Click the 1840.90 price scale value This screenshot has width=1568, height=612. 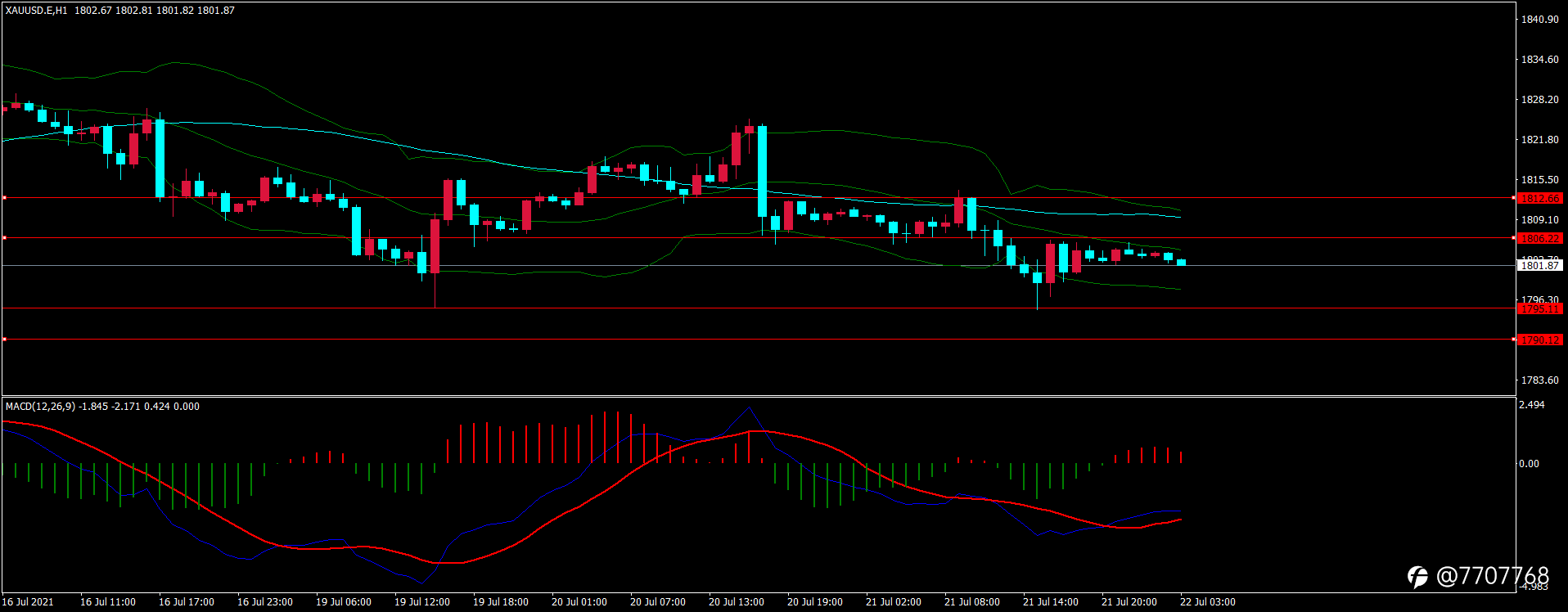click(x=1539, y=19)
